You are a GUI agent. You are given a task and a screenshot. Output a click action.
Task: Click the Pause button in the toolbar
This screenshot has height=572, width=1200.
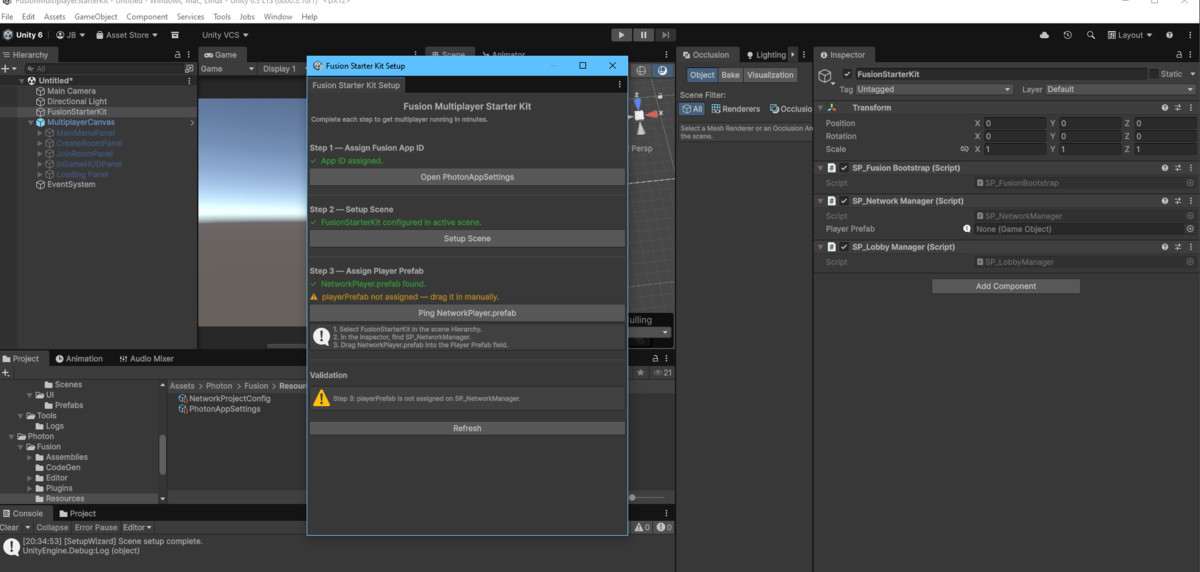(x=645, y=35)
